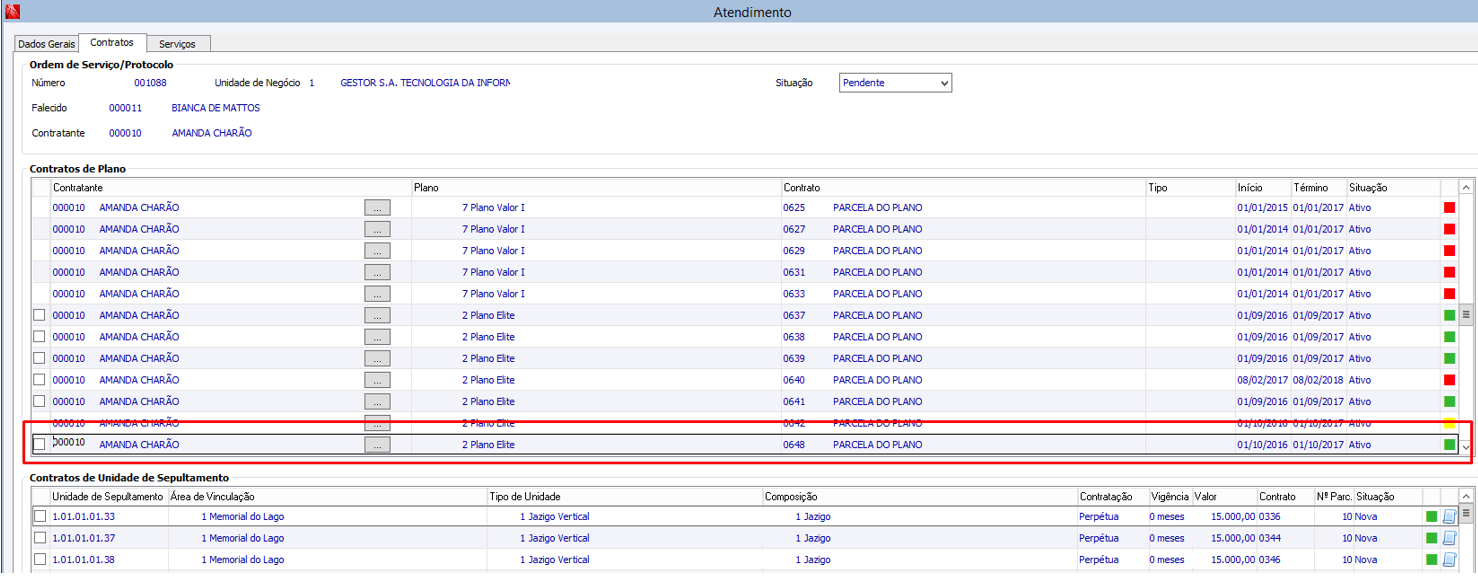This screenshot has width=1478, height=576.
Task: Click the Valor column header
Action: point(1225,497)
